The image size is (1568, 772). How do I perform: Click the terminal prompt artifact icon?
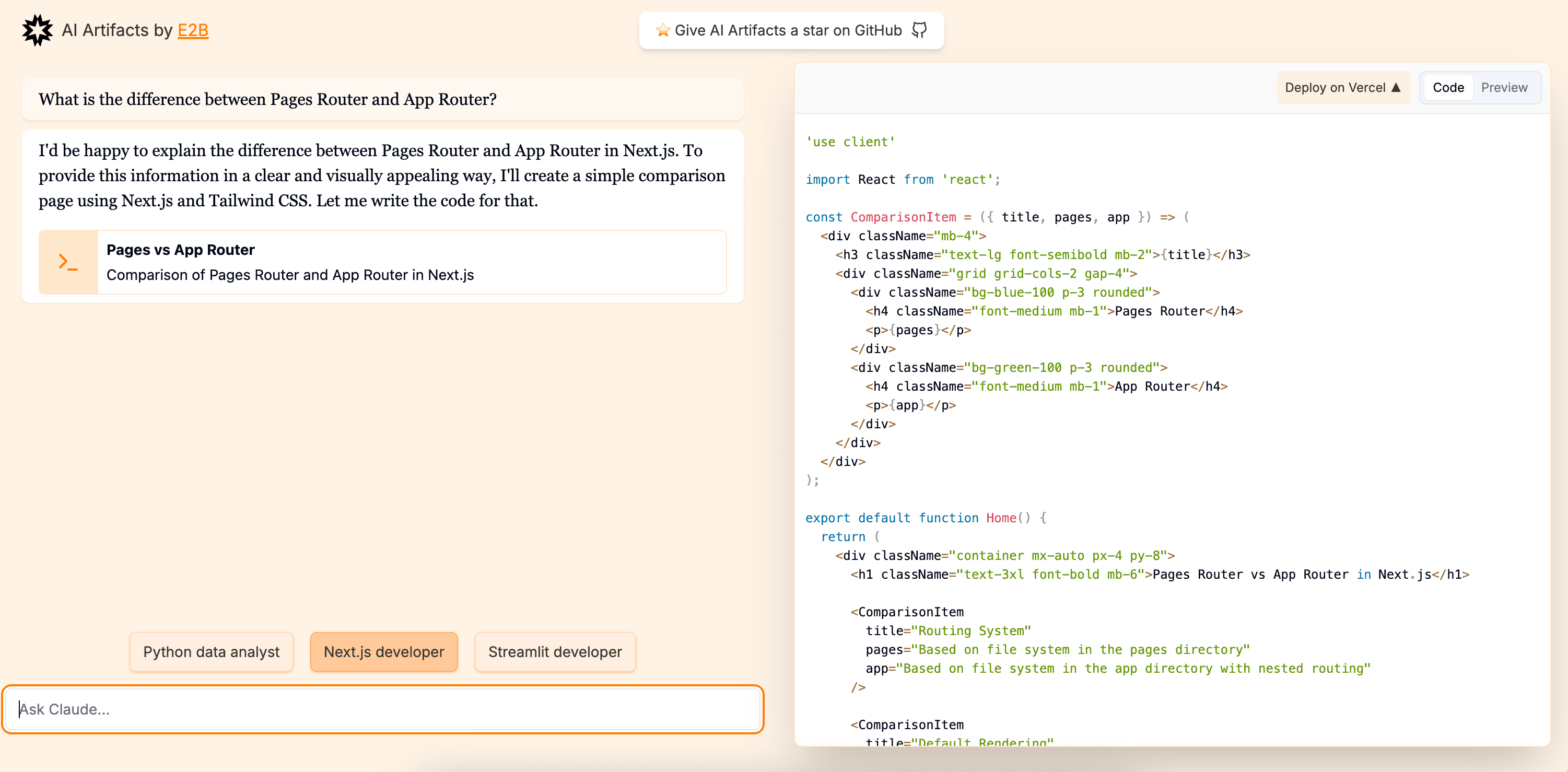coord(68,262)
